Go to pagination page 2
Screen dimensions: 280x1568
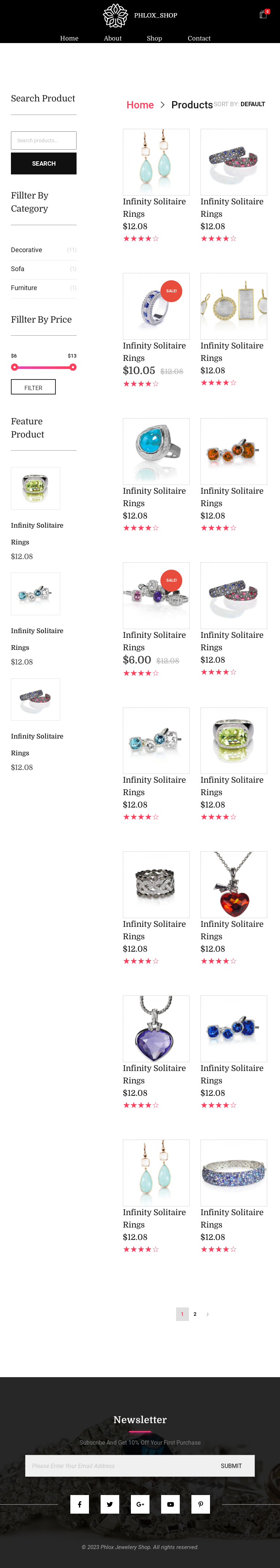point(195,1314)
